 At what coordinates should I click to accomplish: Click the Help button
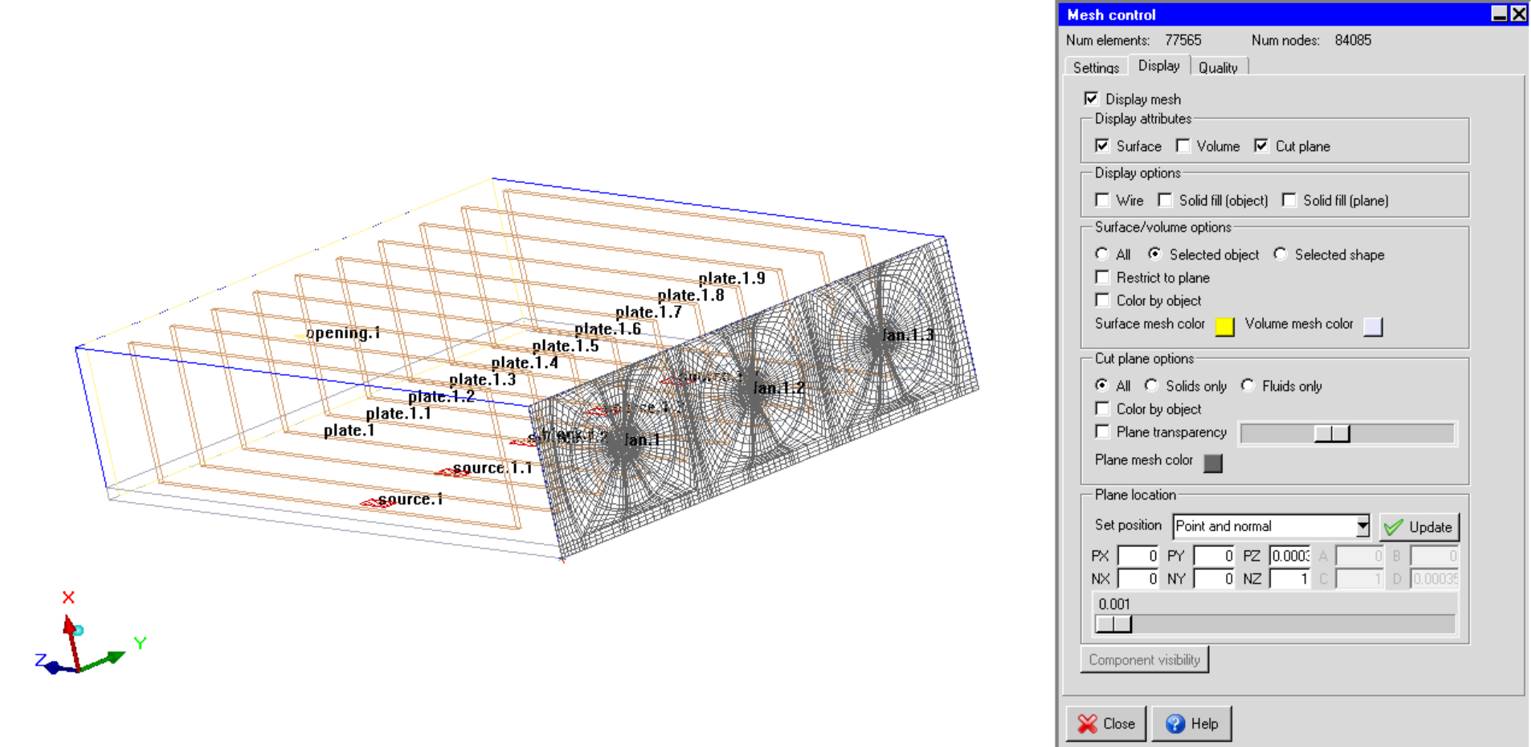pos(1191,723)
